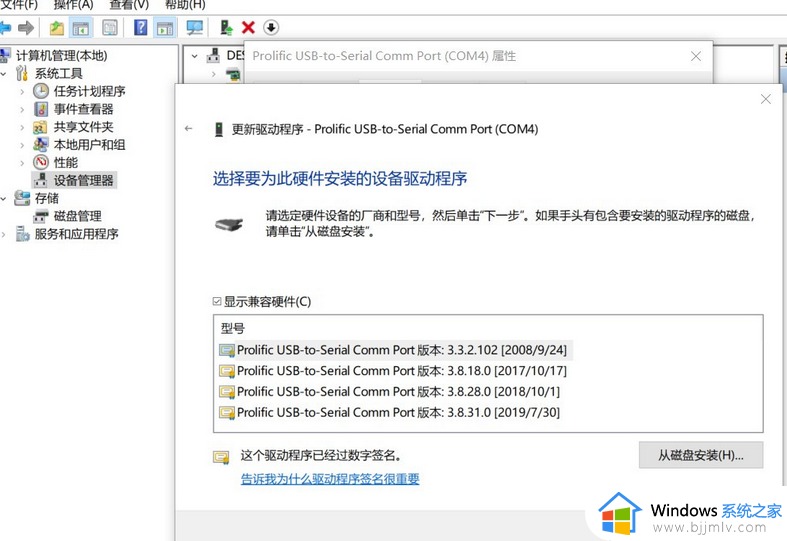The image size is (787, 541).
Task: Open the 操作(A) menu
Action: click(73, 5)
